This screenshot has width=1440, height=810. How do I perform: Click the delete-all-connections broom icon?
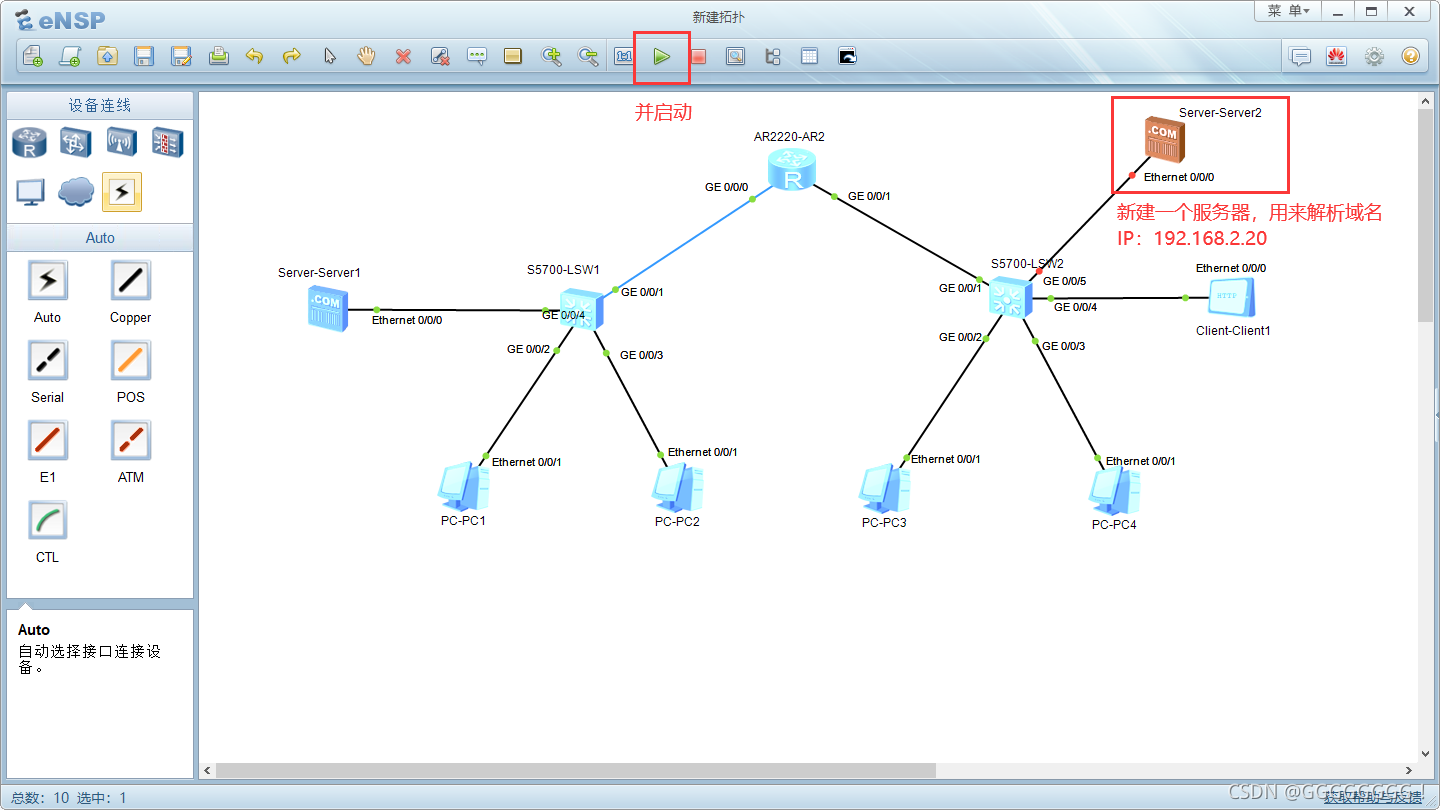click(440, 56)
